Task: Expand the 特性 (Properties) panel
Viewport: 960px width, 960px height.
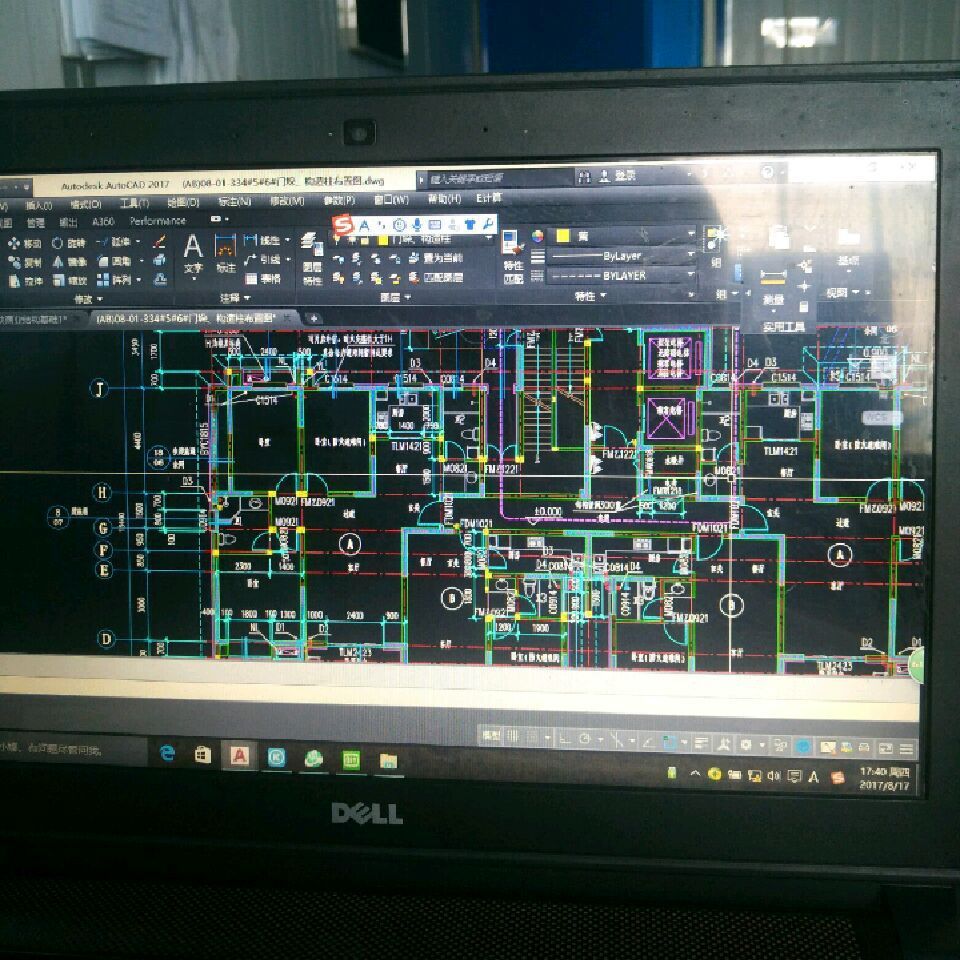Action: [x=590, y=296]
